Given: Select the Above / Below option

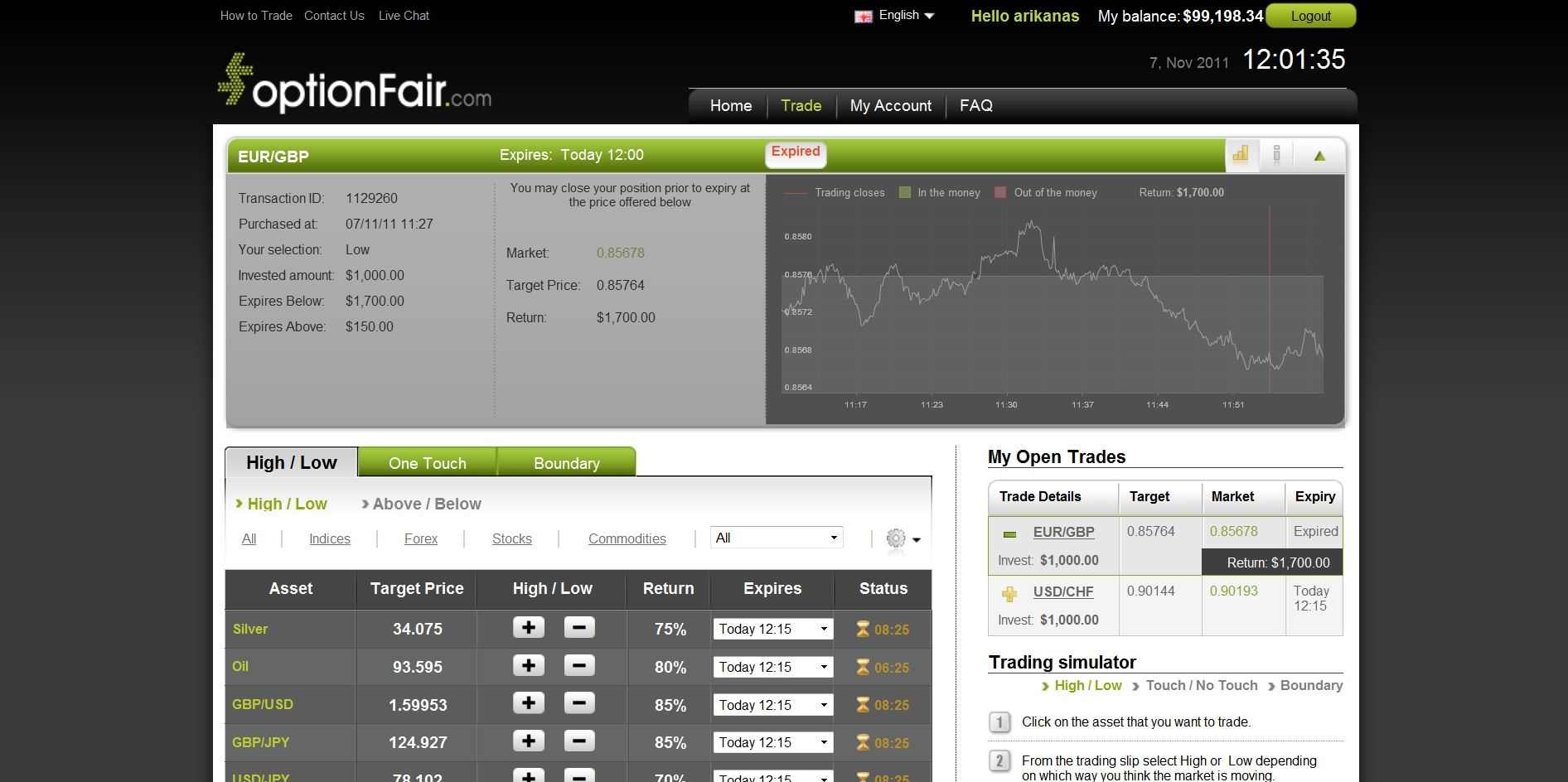Looking at the screenshot, I should [426, 504].
